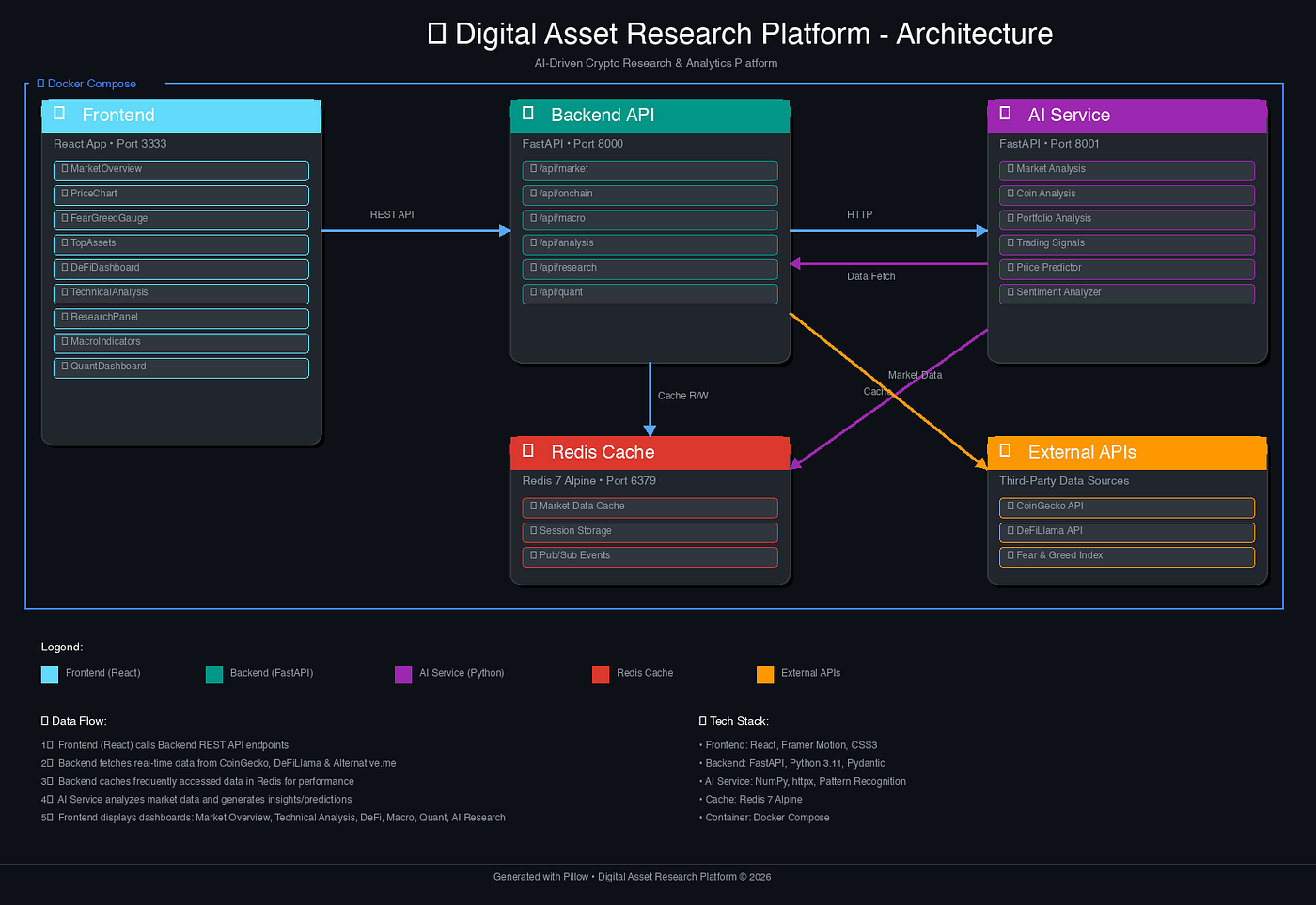
Task: Click the Sentiment Analyzer icon
Action: click(x=1010, y=291)
